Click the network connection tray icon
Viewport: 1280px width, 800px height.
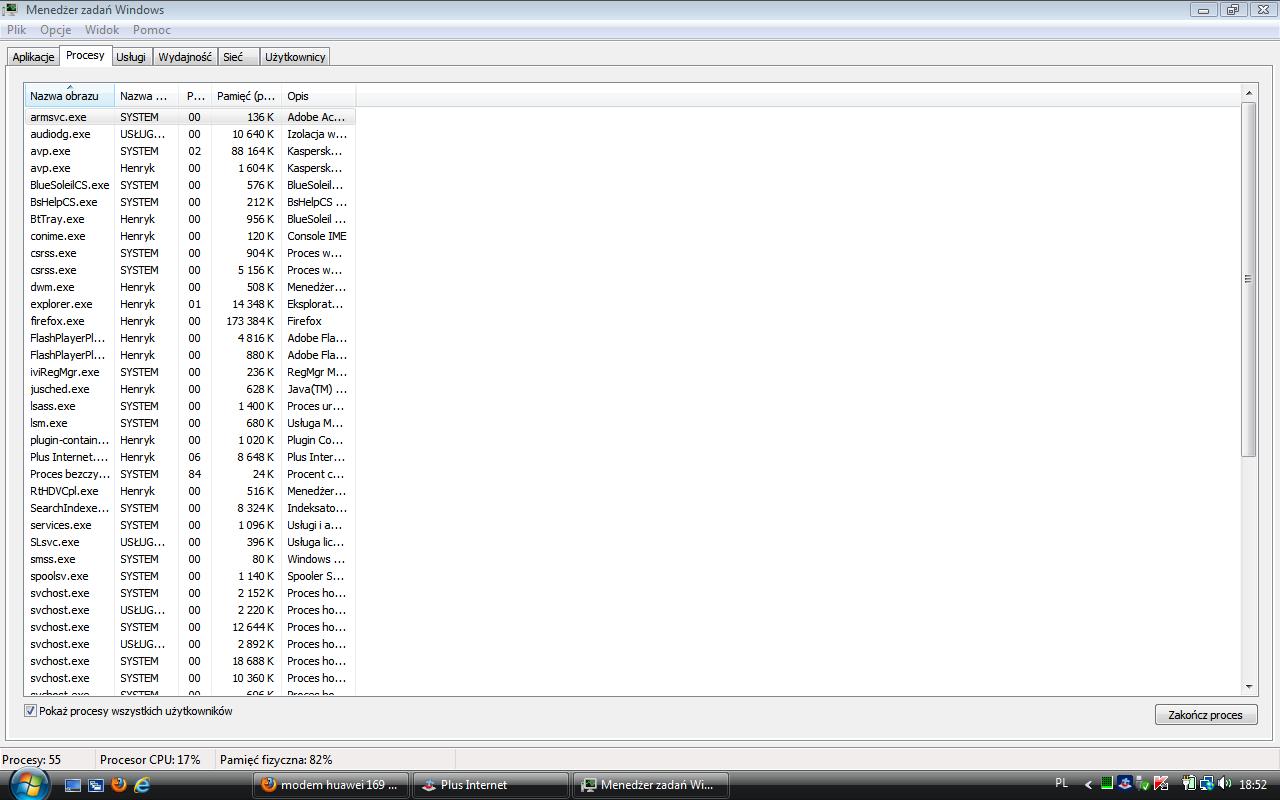pos(1207,784)
